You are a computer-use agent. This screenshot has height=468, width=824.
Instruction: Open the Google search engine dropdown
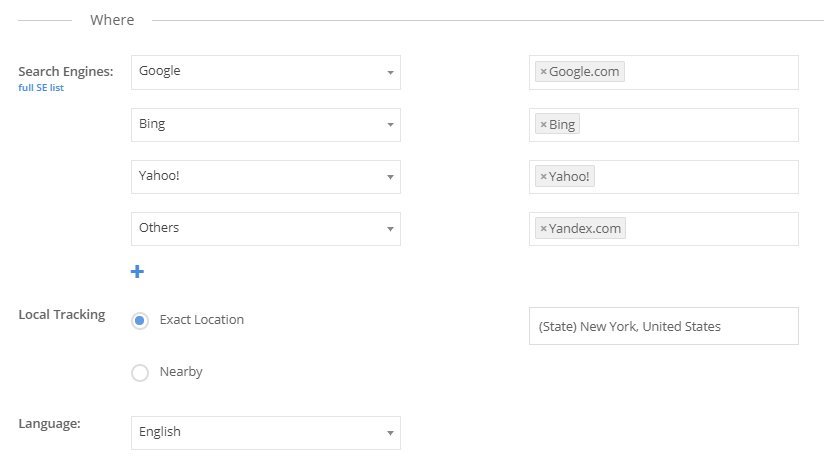[266, 72]
